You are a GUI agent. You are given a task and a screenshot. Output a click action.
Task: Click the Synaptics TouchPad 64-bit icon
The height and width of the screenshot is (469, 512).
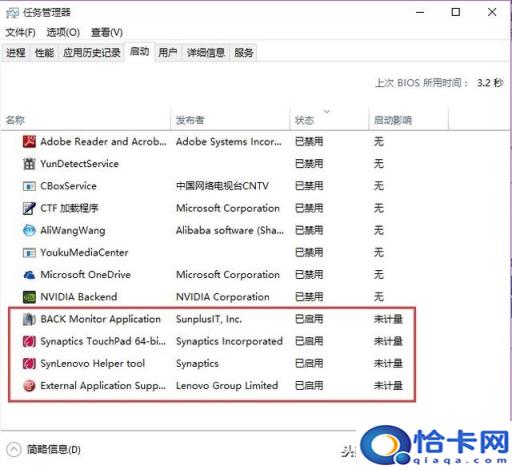point(29,341)
